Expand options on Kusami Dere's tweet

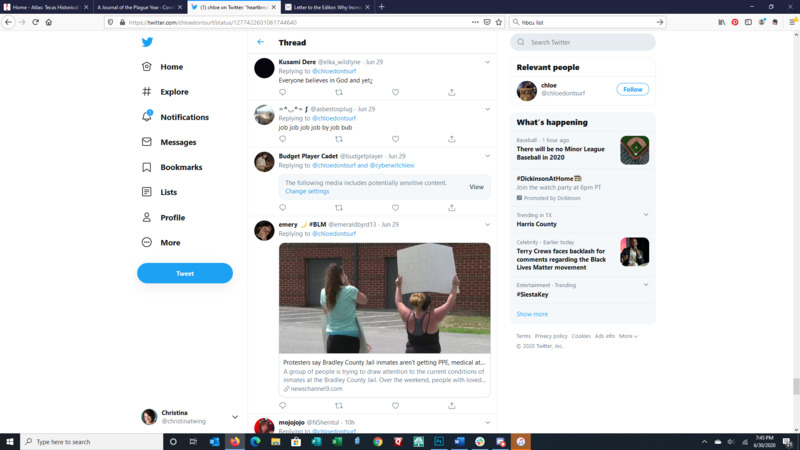click(488, 62)
